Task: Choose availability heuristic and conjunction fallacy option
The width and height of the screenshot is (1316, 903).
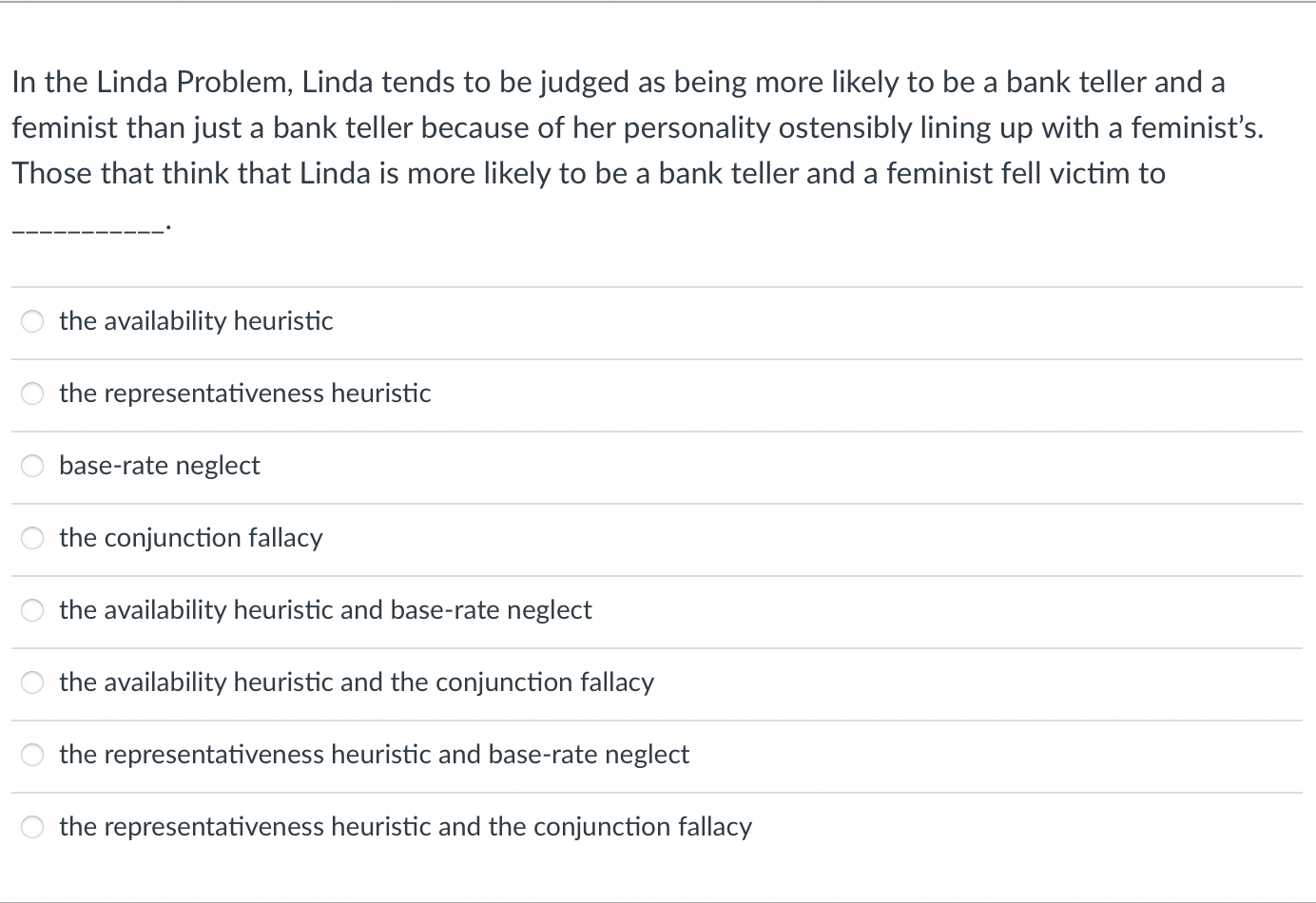Action: point(31,682)
